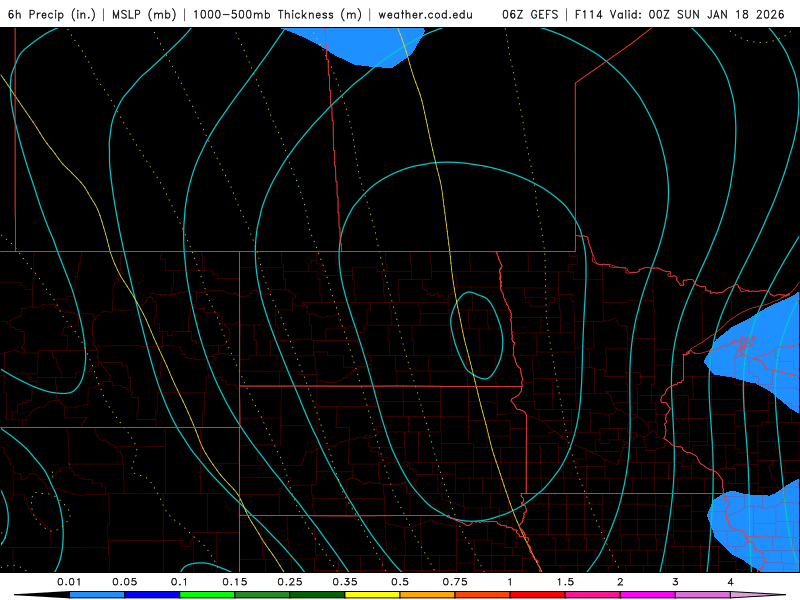Select the pink 1.5–2 legend swatch
This screenshot has height=600, width=800.
593,595
